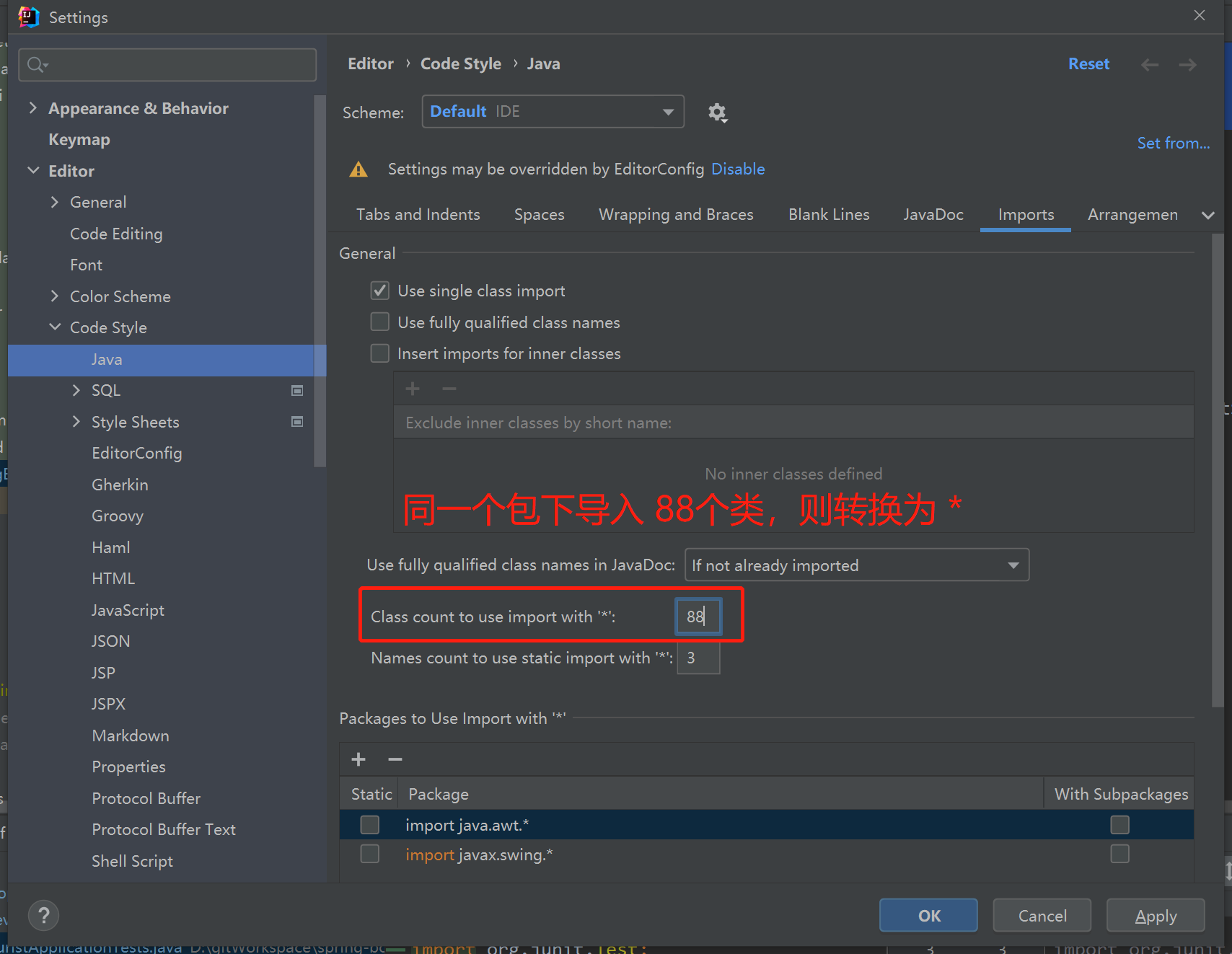The width and height of the screenshot is (1232, 954).
Task: Collapse the Code Style node
Action: (x=55, y=327)
